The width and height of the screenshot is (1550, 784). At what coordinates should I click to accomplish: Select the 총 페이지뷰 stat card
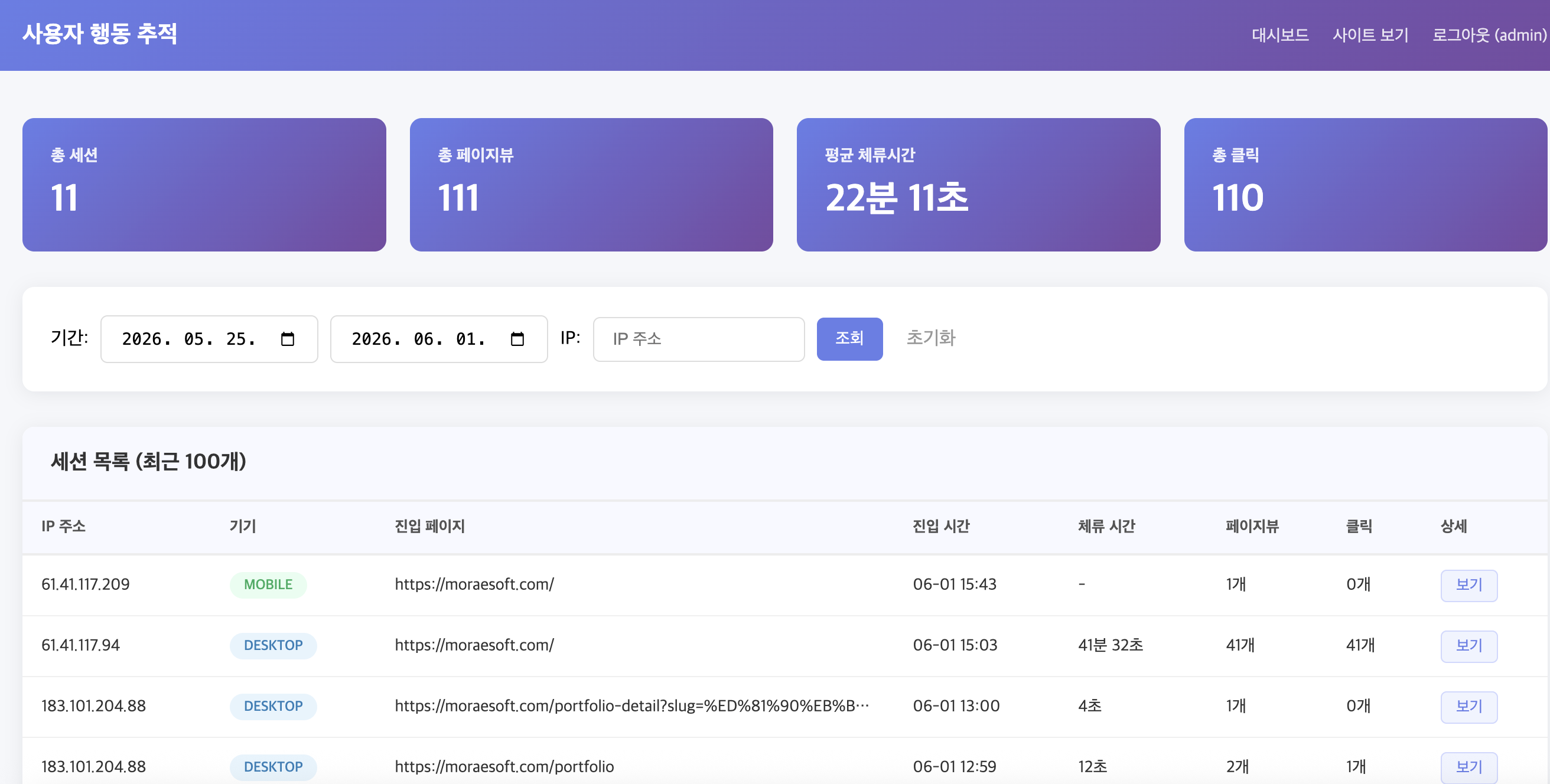point(591,185)
